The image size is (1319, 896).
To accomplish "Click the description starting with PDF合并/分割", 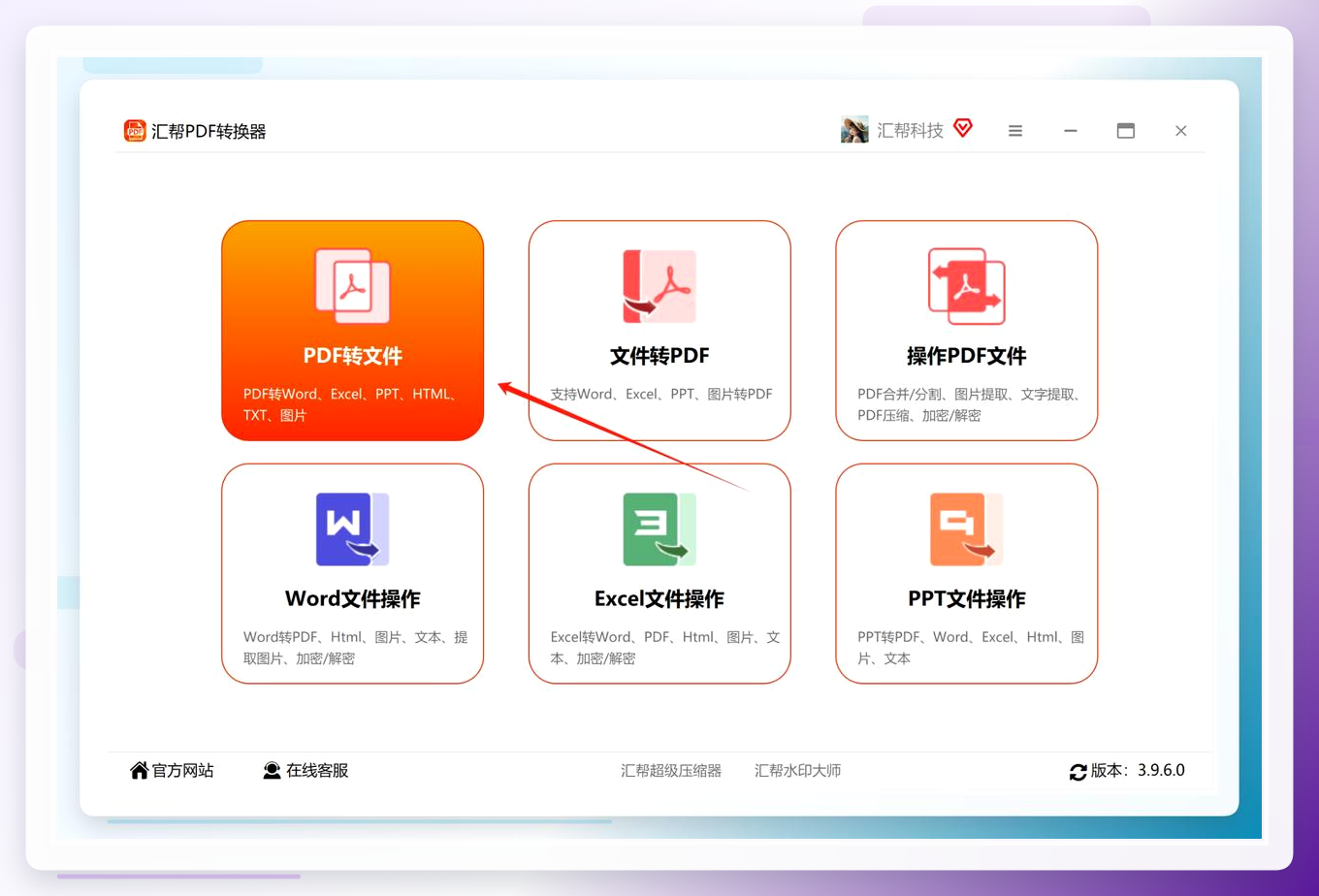I will 969,404.
